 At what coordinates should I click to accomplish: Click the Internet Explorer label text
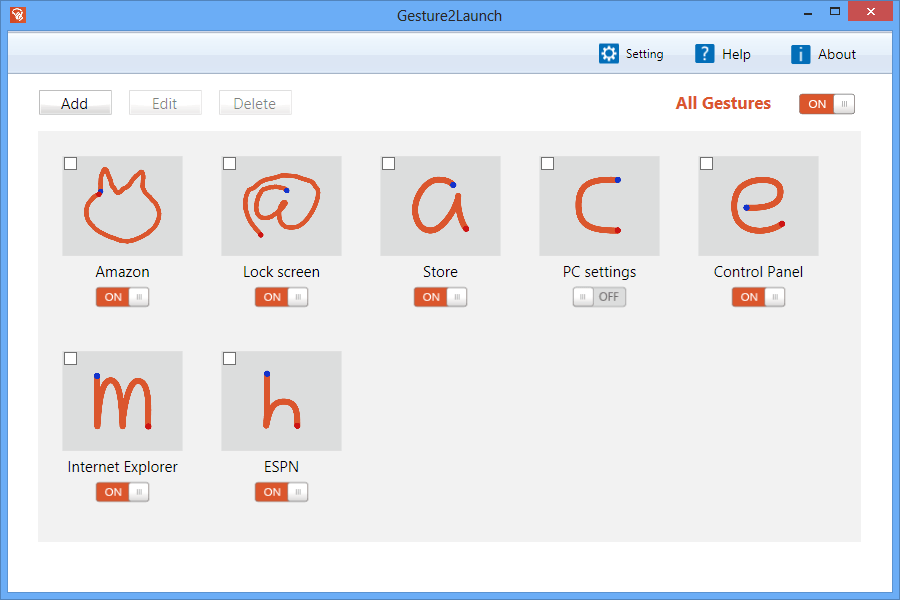point(122,467)
